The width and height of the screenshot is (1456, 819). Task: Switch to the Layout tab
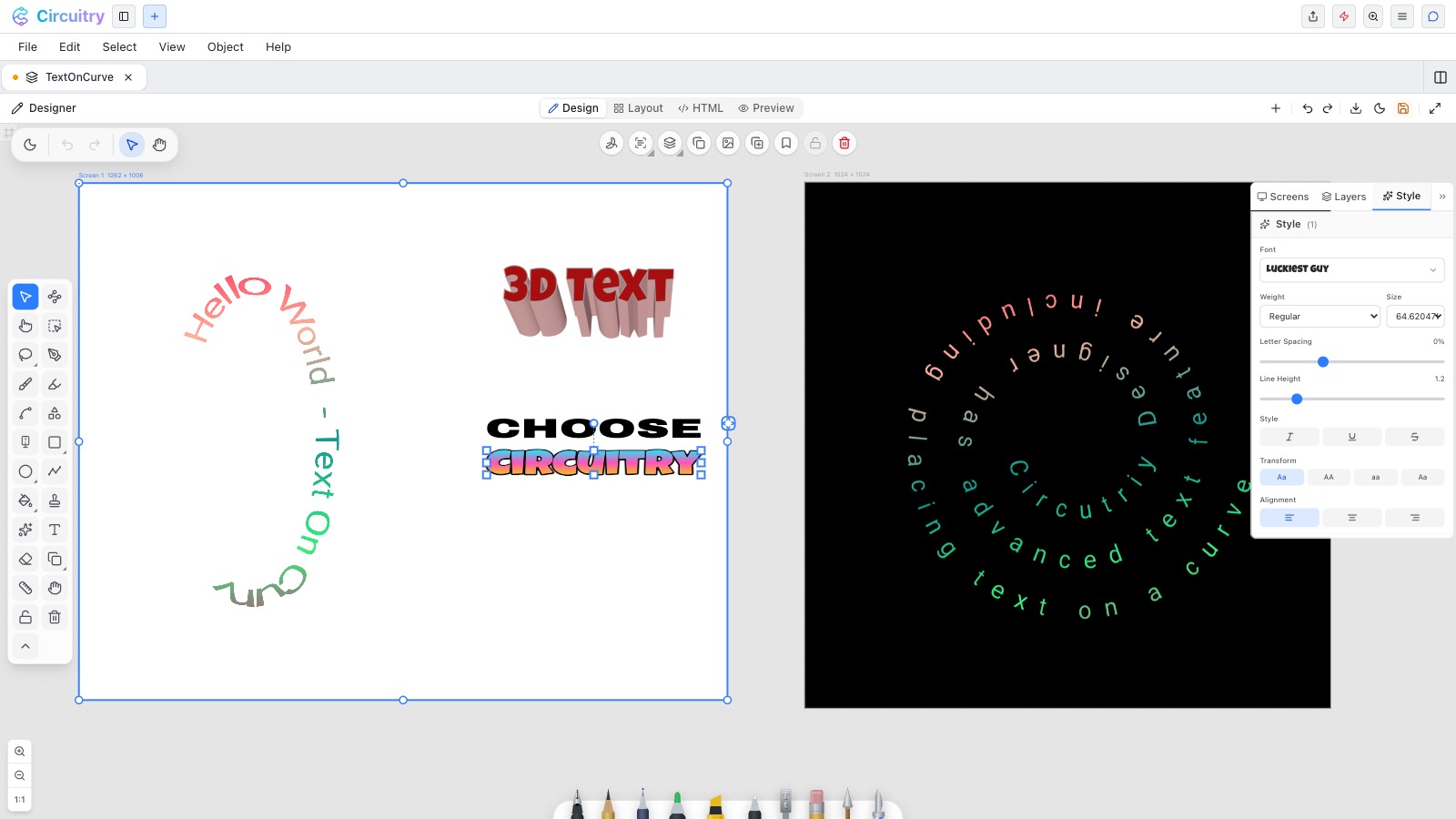click(x=639, y=108)
